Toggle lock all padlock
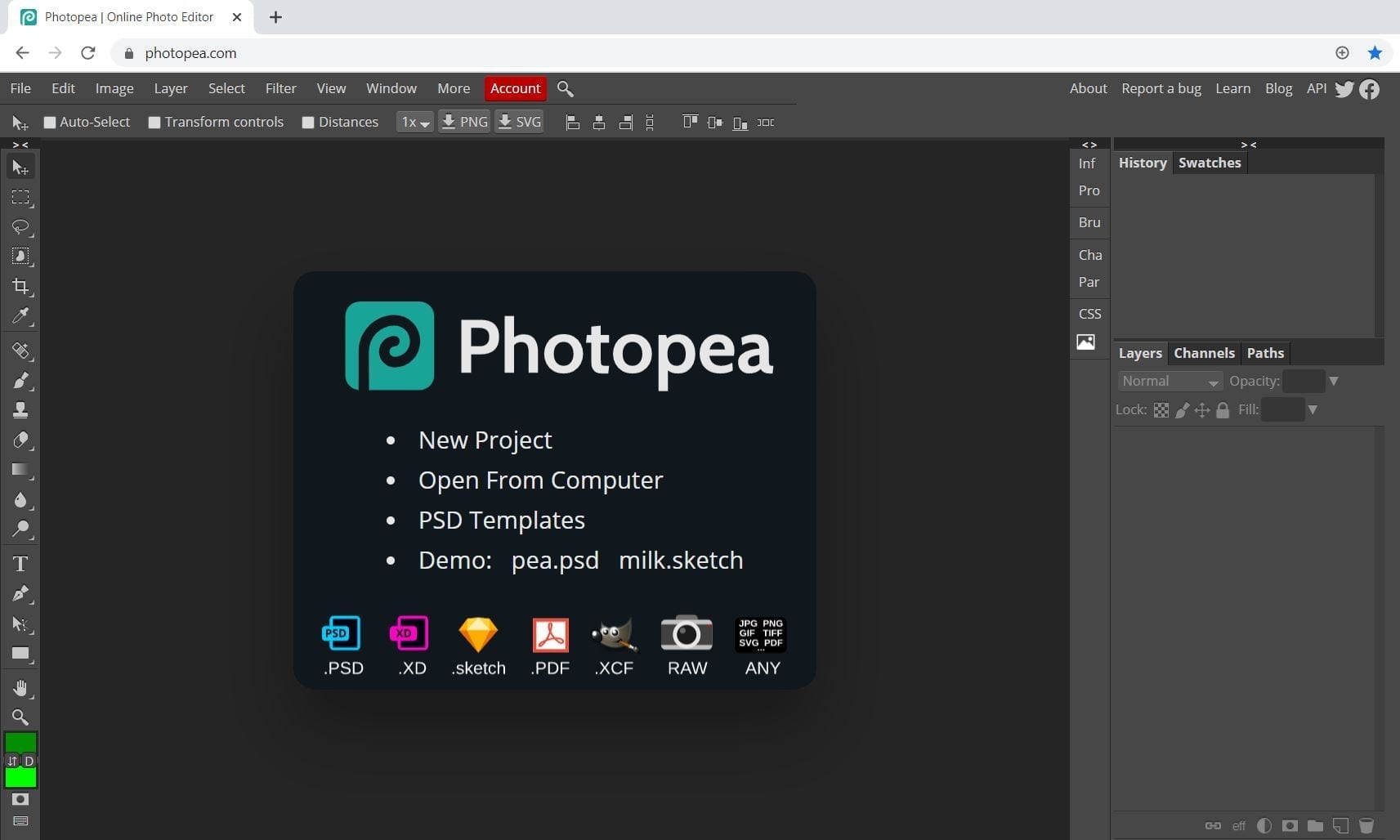 pyautogui.click(x=1223, y=410)
